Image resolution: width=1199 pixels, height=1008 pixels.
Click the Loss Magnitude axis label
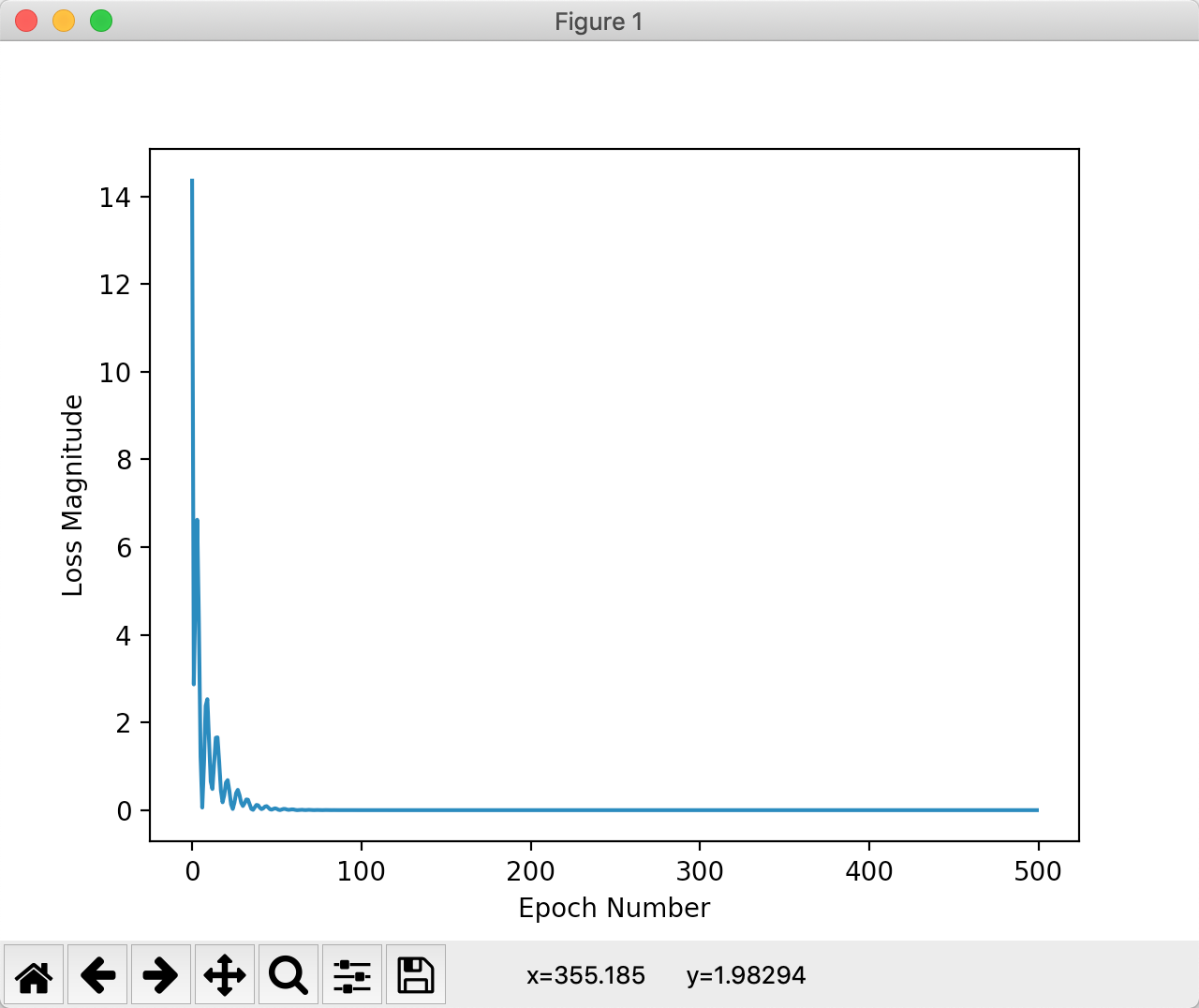(x=73, y=496)
